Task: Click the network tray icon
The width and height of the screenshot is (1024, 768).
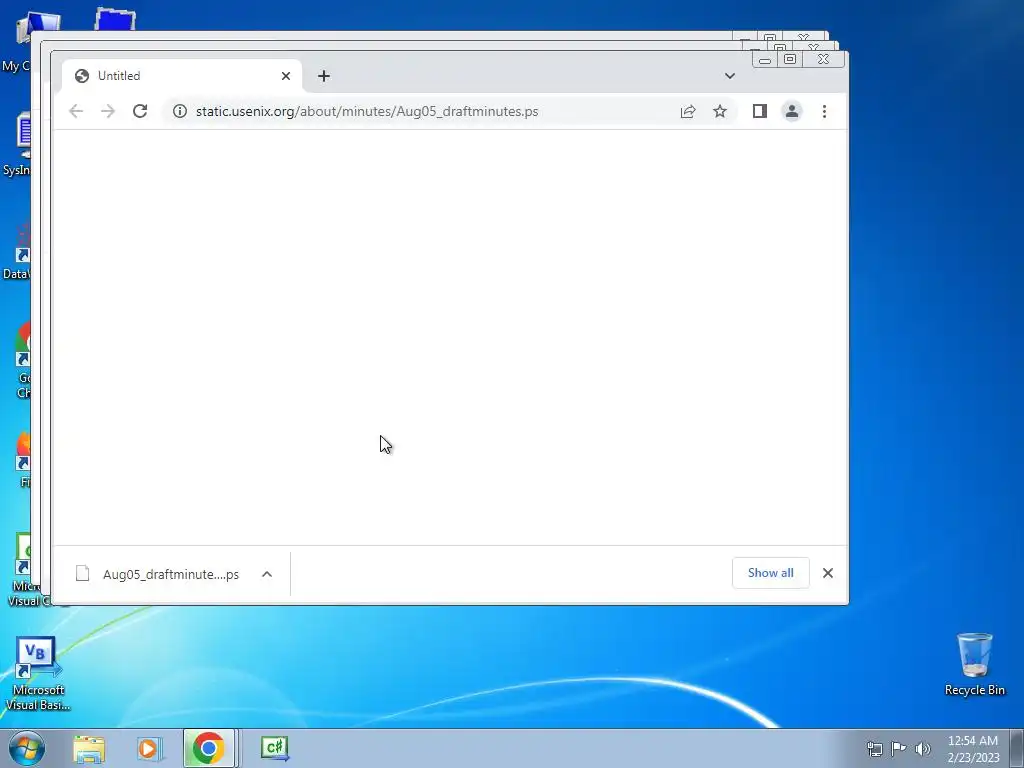Action: [x=874, y=748]
